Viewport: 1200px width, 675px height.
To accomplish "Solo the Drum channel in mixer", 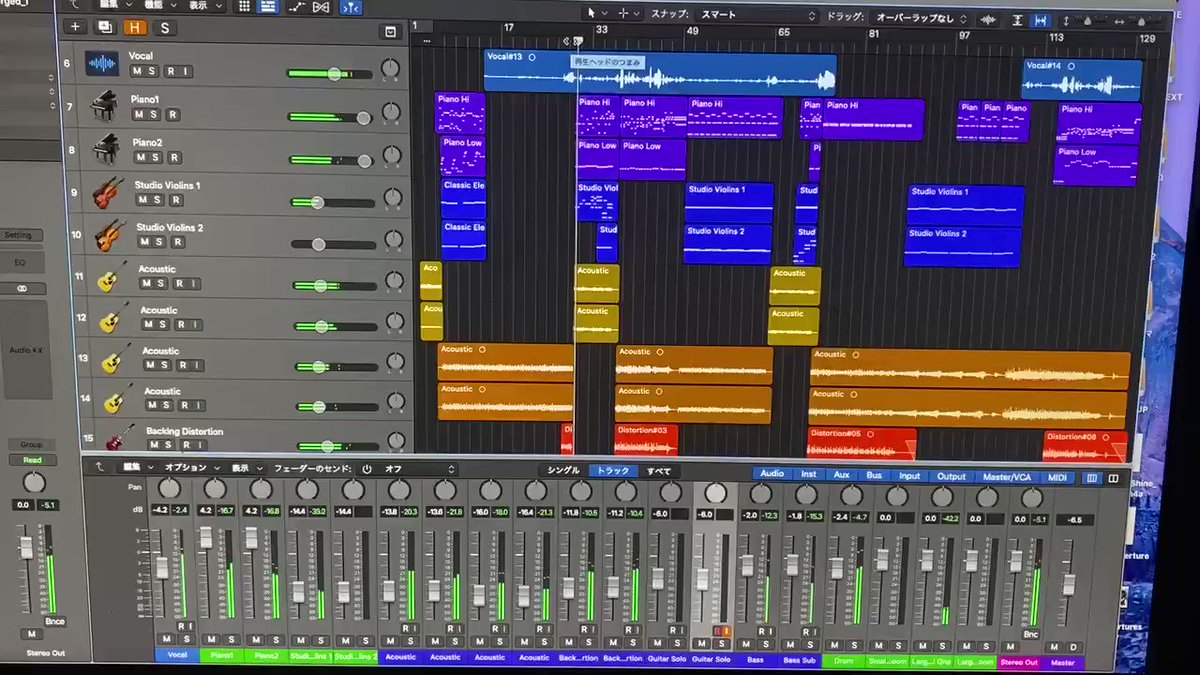I will click(x=856, y=645).
